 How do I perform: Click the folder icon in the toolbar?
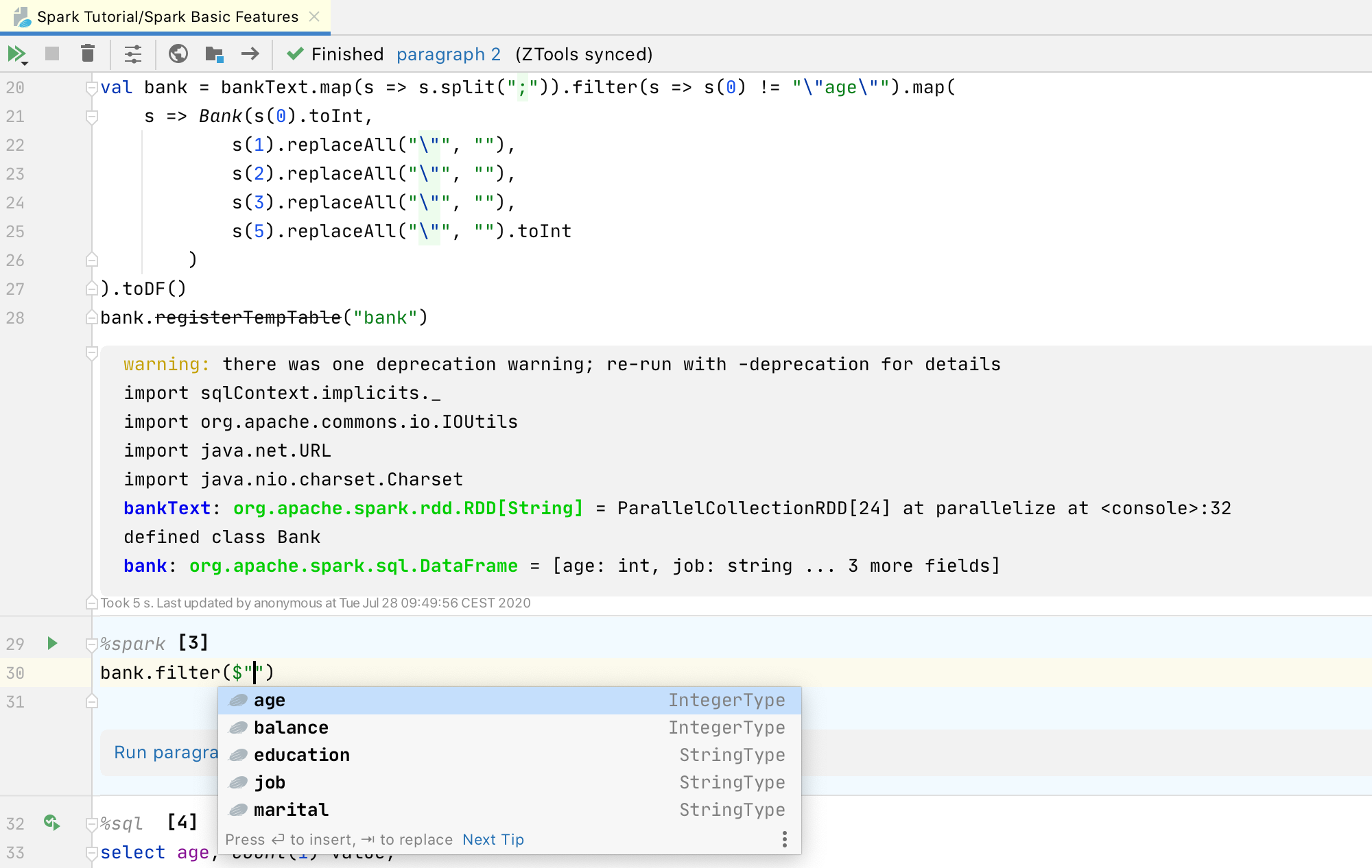point(215,53)
